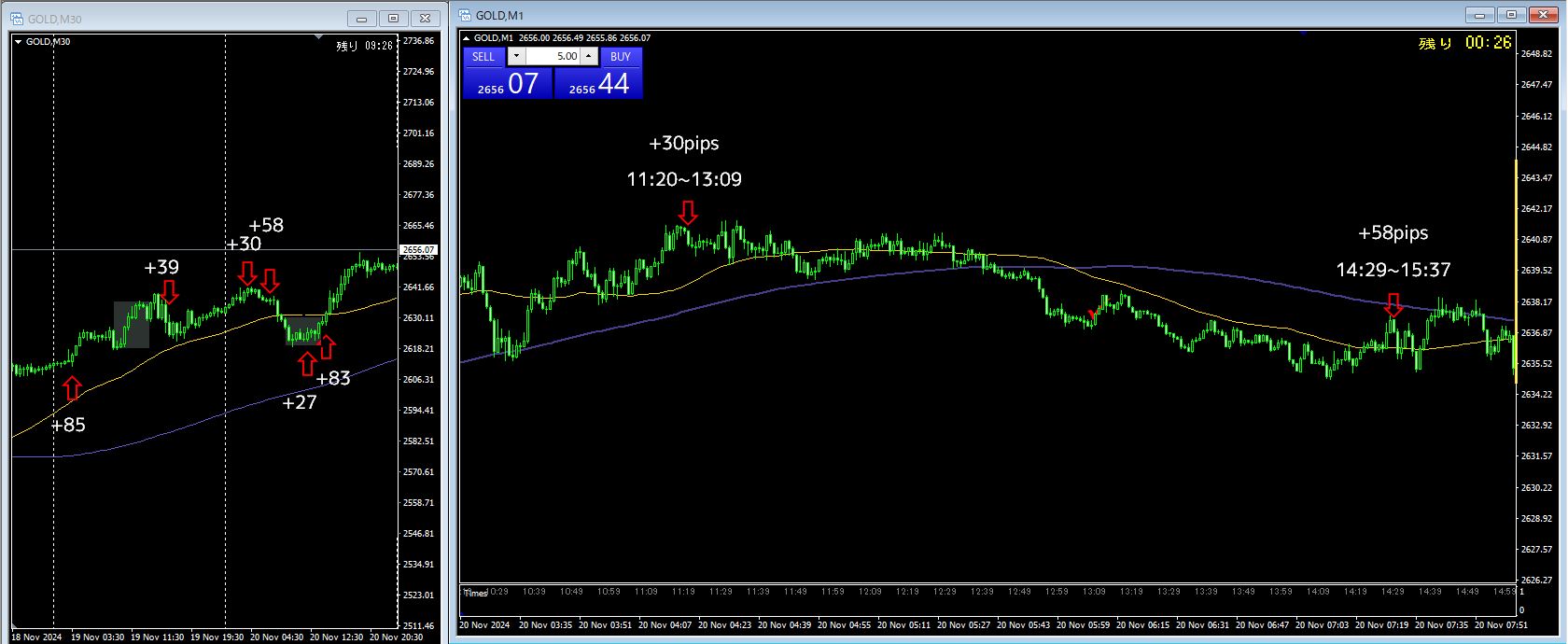Screen dimensions: 1568x644
Task: Click the current price label 2656.07 on M30
Action: click(418, 250)
